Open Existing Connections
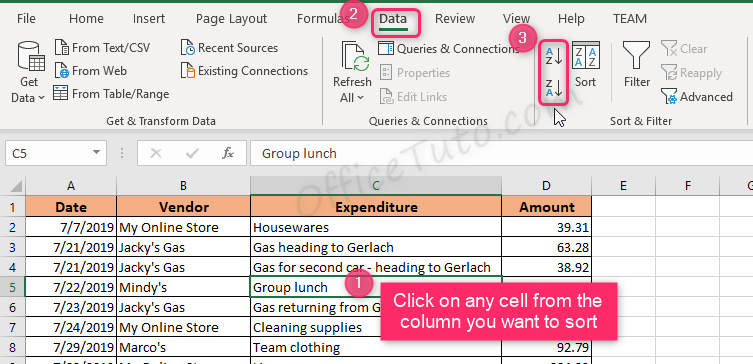This screenshot has width=753, height=364. coord(244,71)
